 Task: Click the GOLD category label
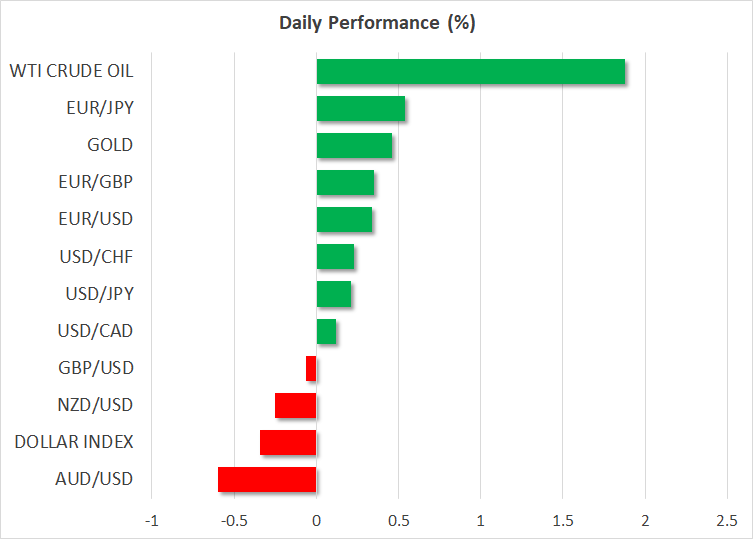110,145
